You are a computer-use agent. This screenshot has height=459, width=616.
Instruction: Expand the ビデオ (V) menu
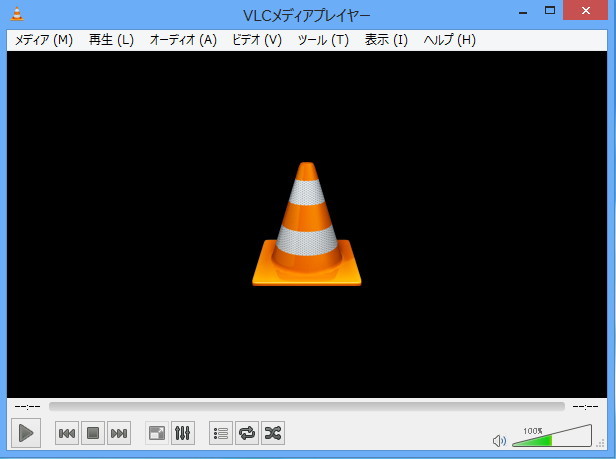click(257, 40)
